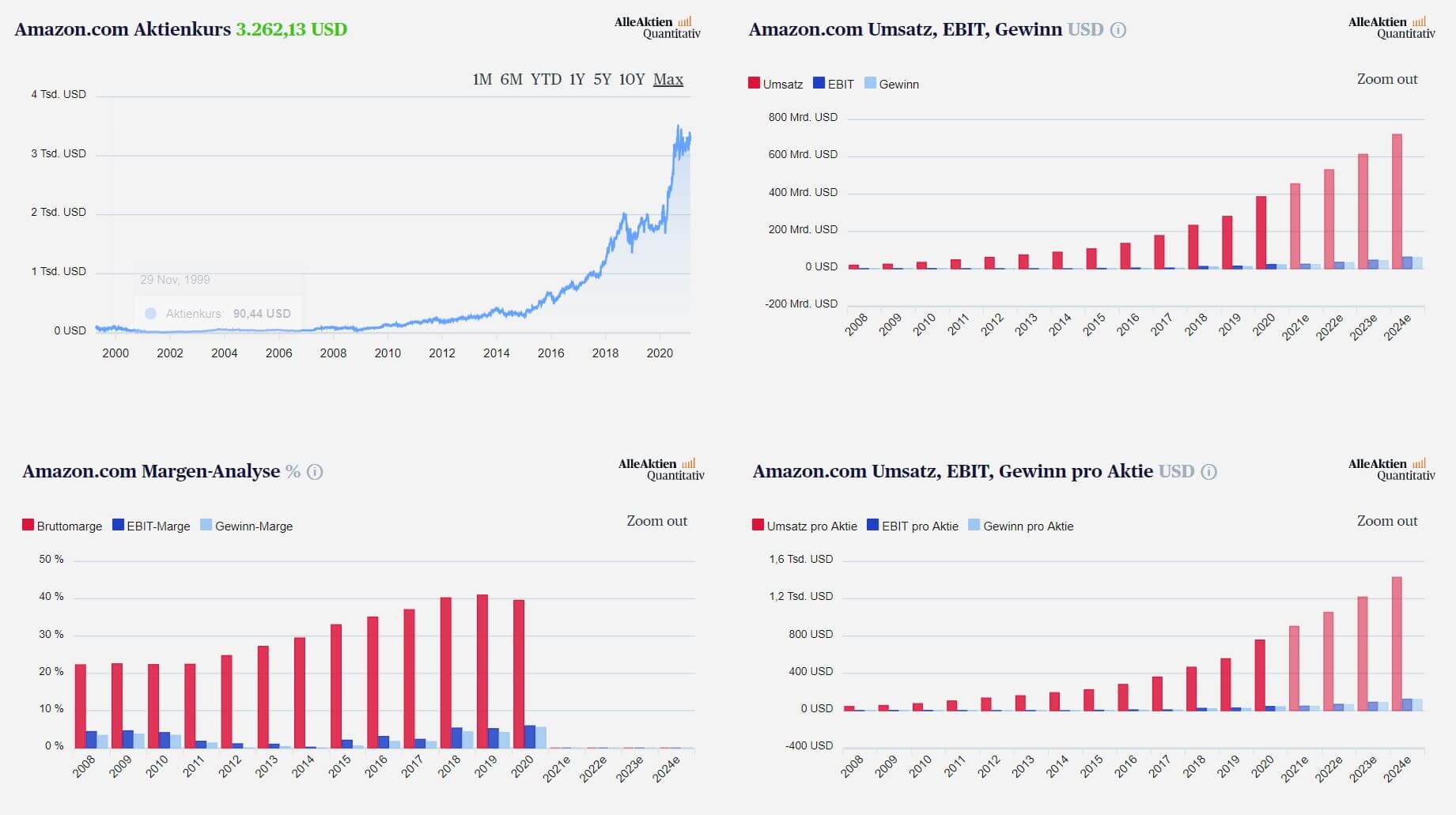This screenshot has width=1456, height=815.
Task: Click the 3.262,13 USD share price value
Action: pyautogui.click(x=292, y=29)
